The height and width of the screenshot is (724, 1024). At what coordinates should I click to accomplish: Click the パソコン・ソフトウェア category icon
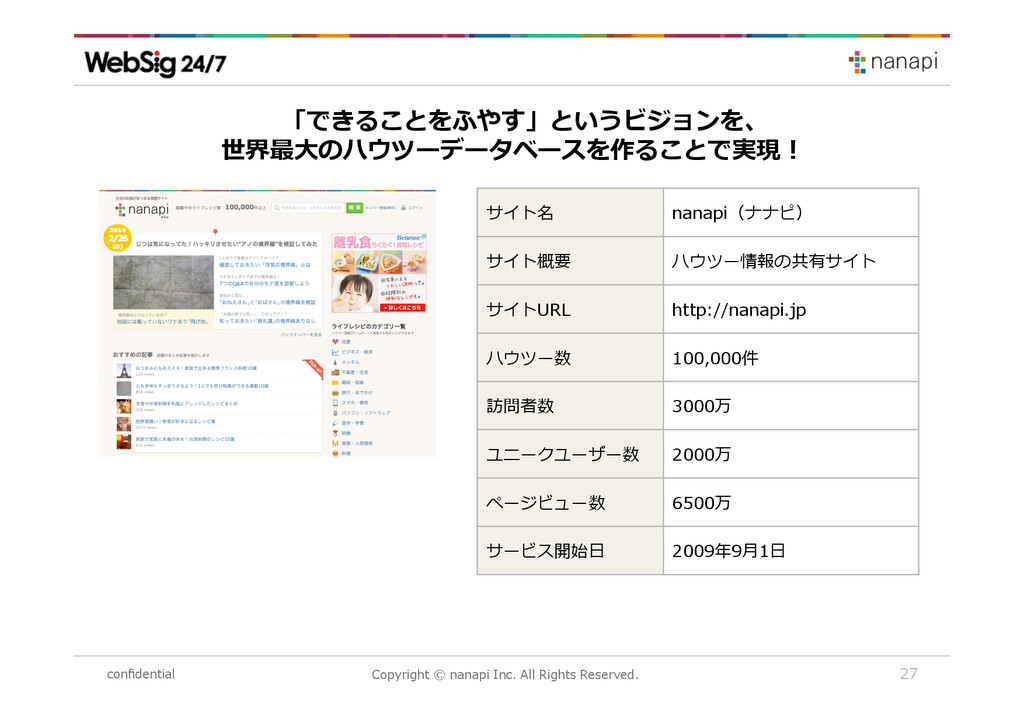pyautogui.click(x=335, y=413)
